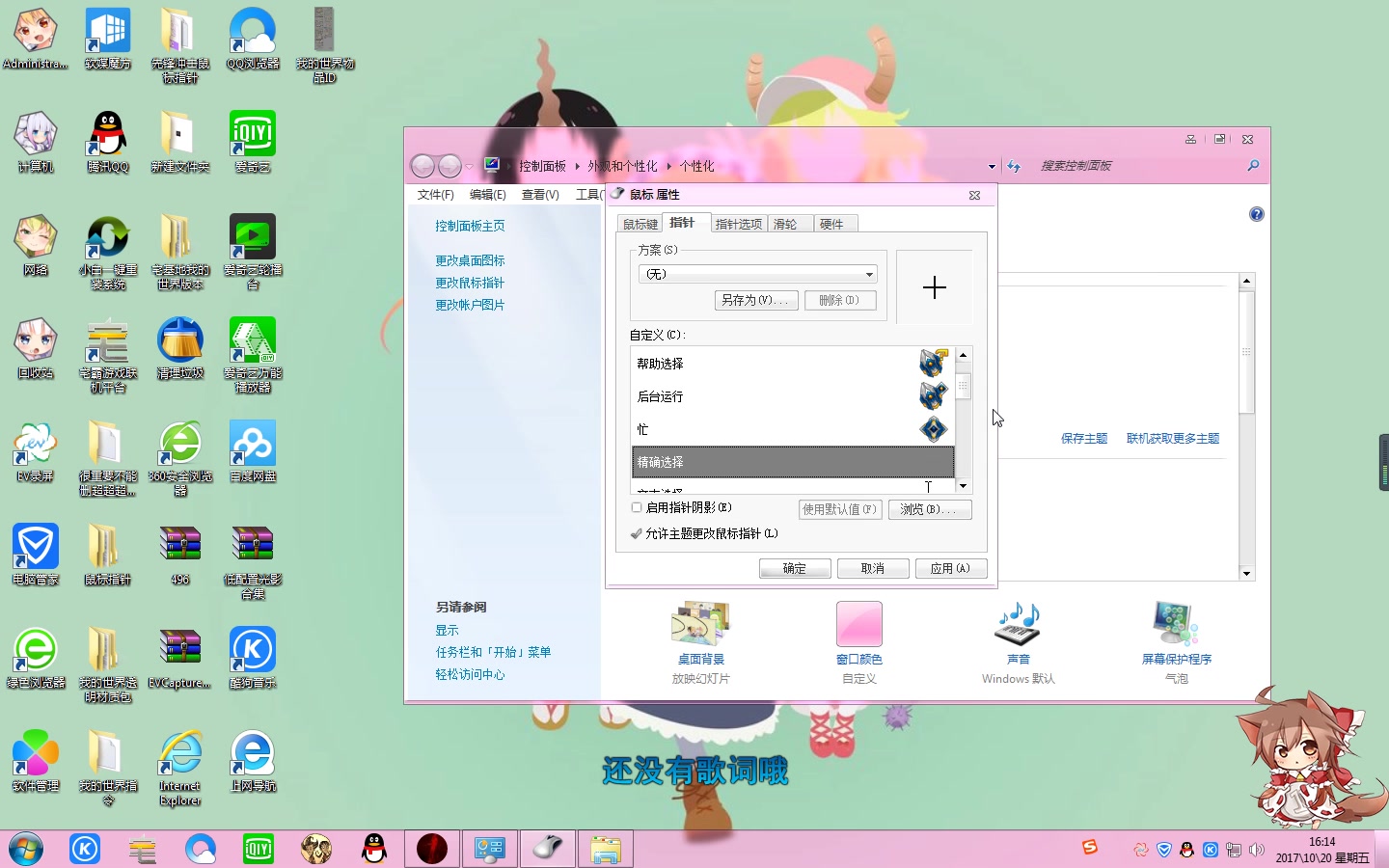Click the 另存为(V)... button
The height and width of the screenshot is (868, 1389).
point(756,300)
